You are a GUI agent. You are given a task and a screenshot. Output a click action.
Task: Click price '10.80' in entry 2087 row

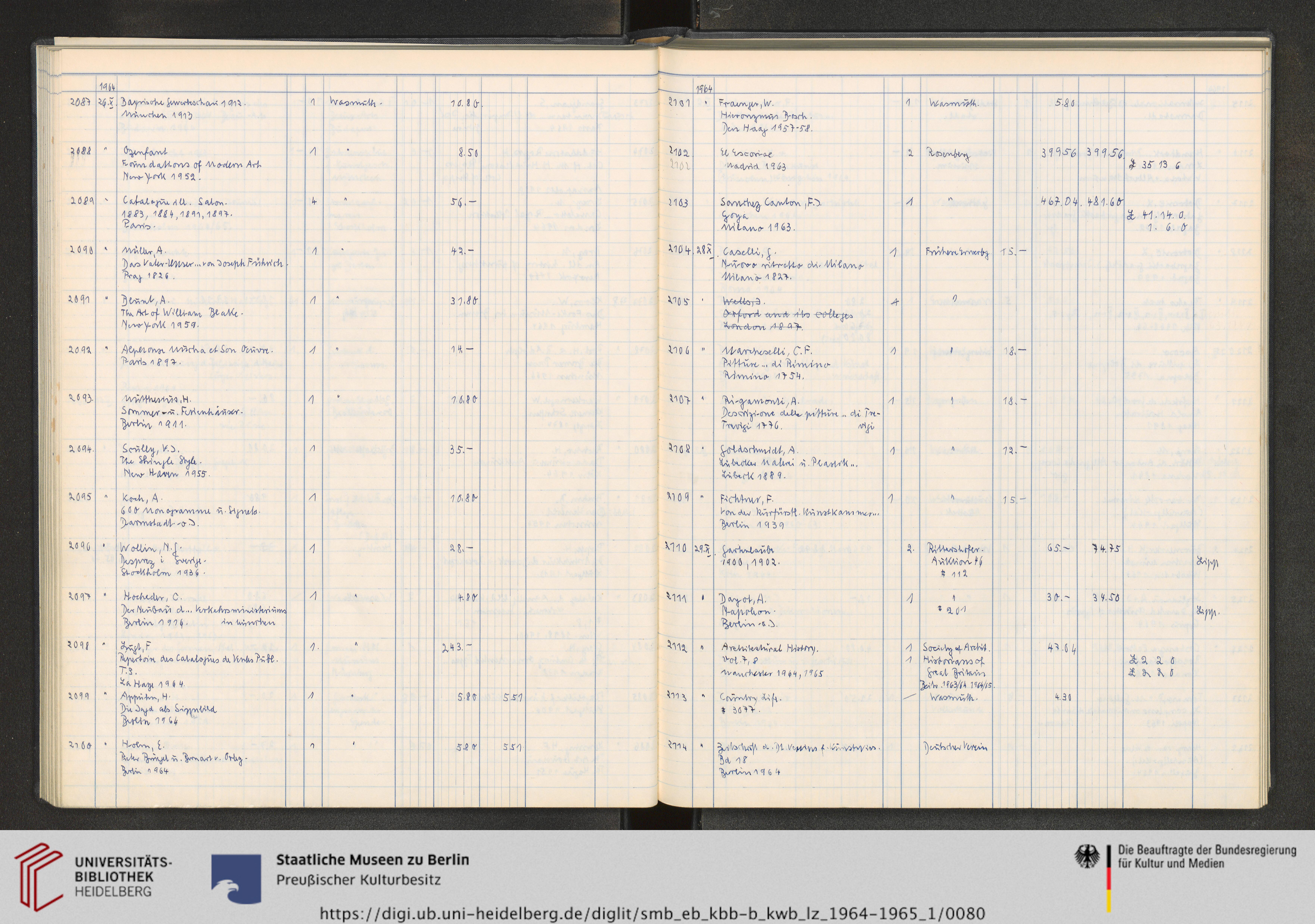(466, 104)
